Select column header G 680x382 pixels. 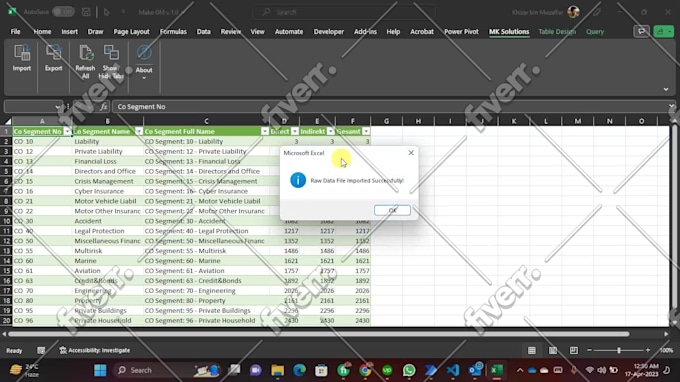[386, 121]
